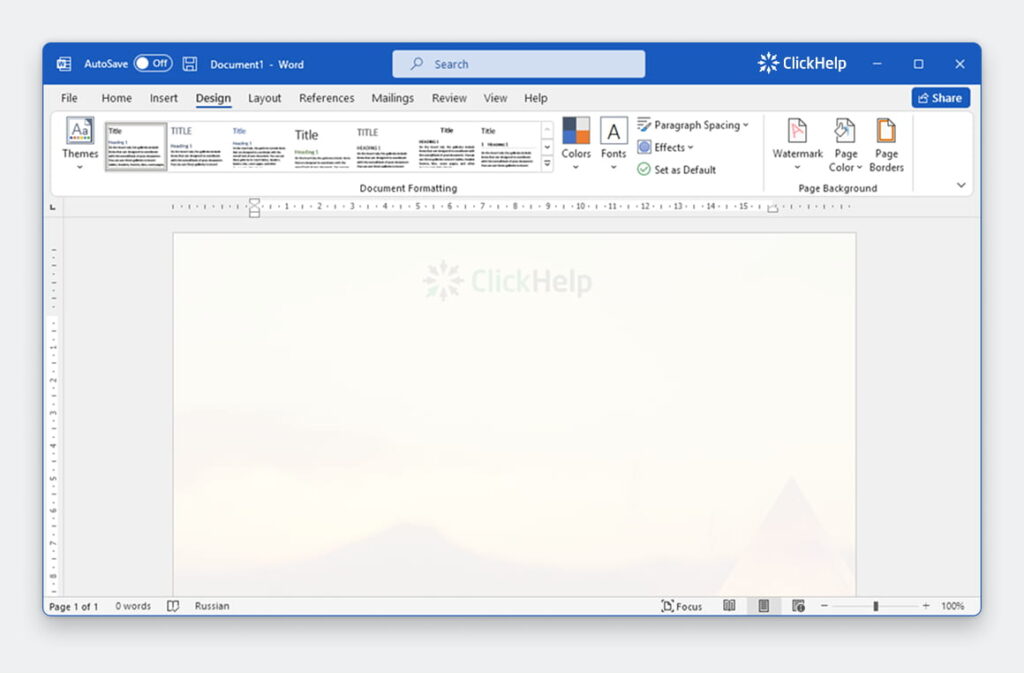
Task: Switch to Web Layout view
Action: click(796, 605)
